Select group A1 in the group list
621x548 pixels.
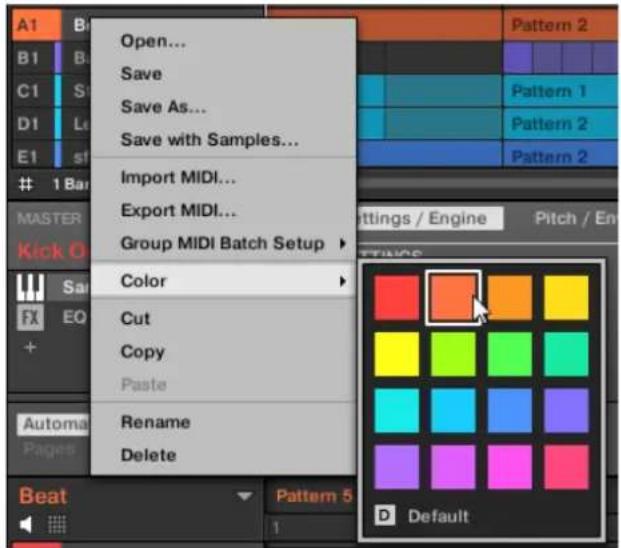[37, 25]
